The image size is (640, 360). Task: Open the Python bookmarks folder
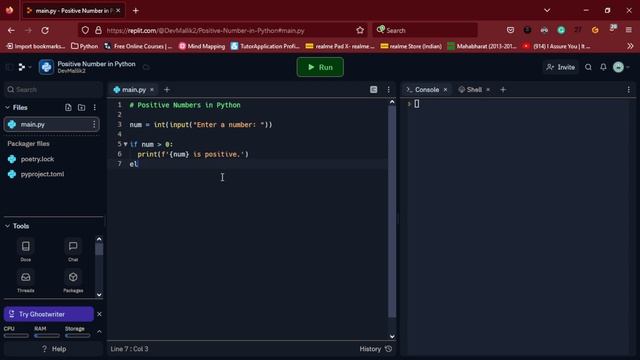(84, 46)
